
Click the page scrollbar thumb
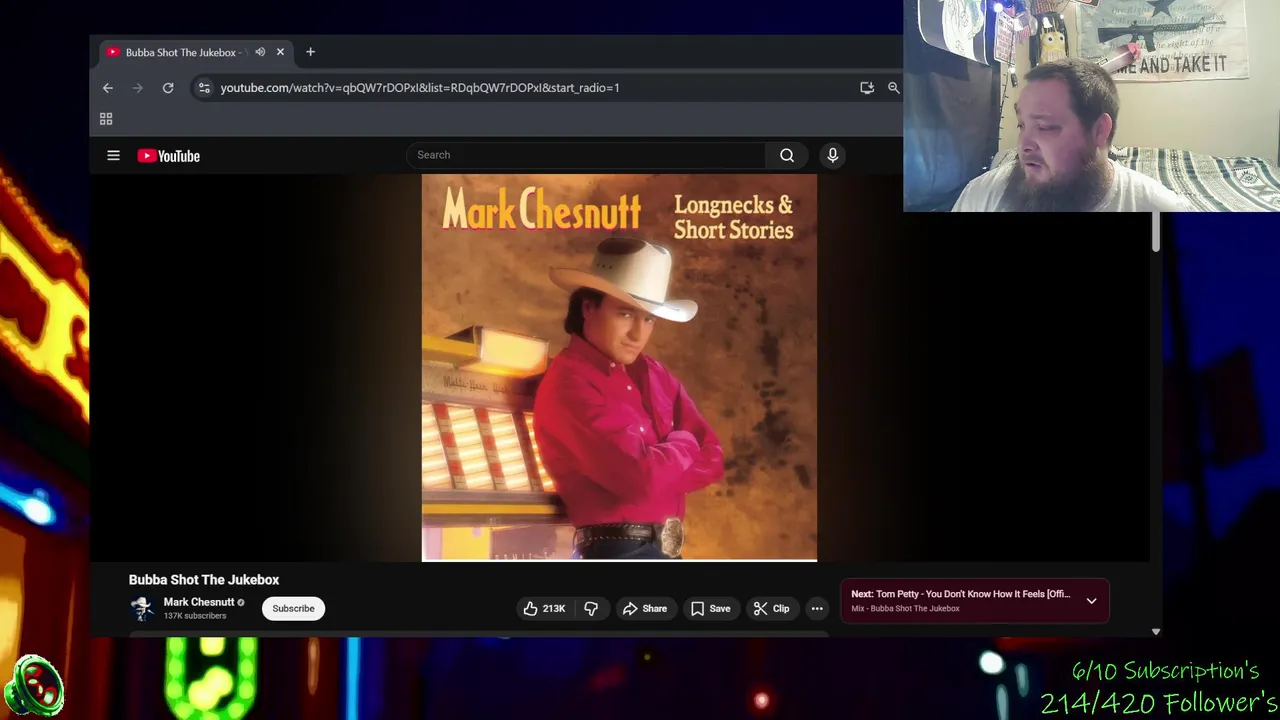point(1155,232)
